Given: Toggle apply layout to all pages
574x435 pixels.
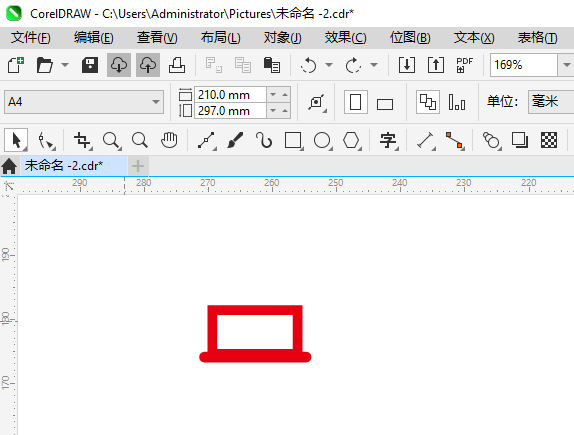Looking at the screenshot, I should tap(428, 102).
